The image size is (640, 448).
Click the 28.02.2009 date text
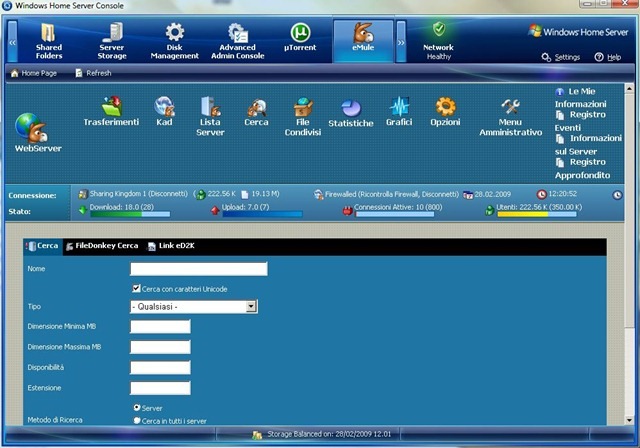[492, 194]
